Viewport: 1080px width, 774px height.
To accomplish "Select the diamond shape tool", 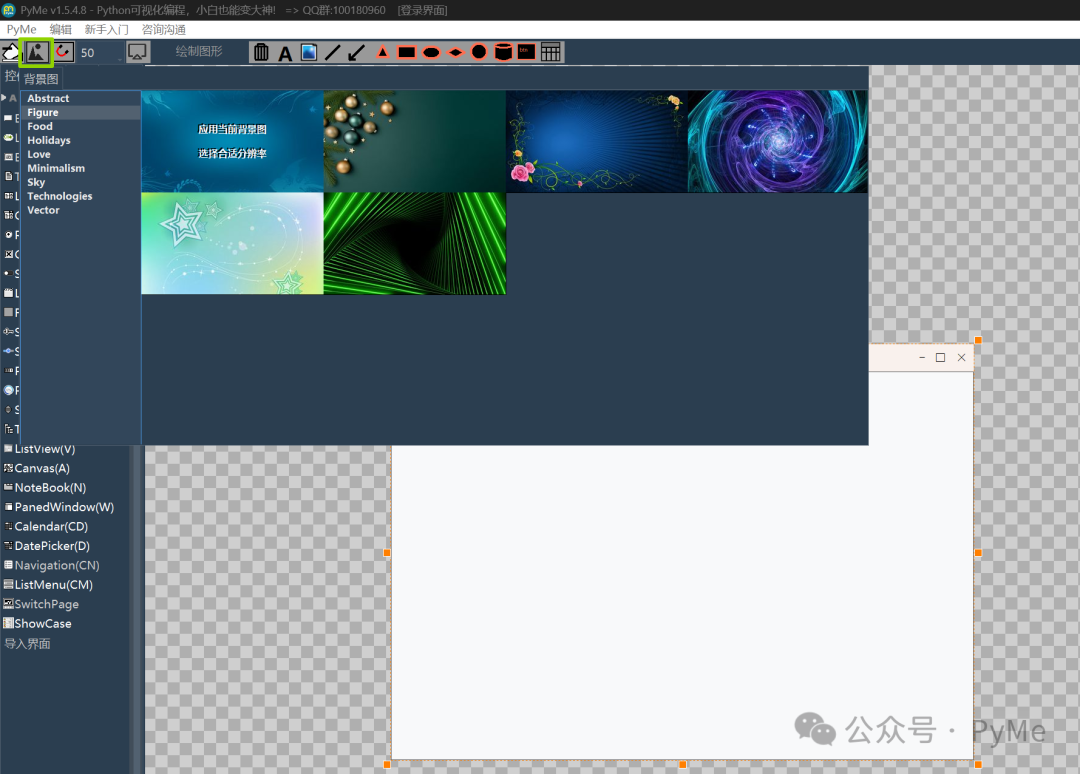I will click(455, 52).
